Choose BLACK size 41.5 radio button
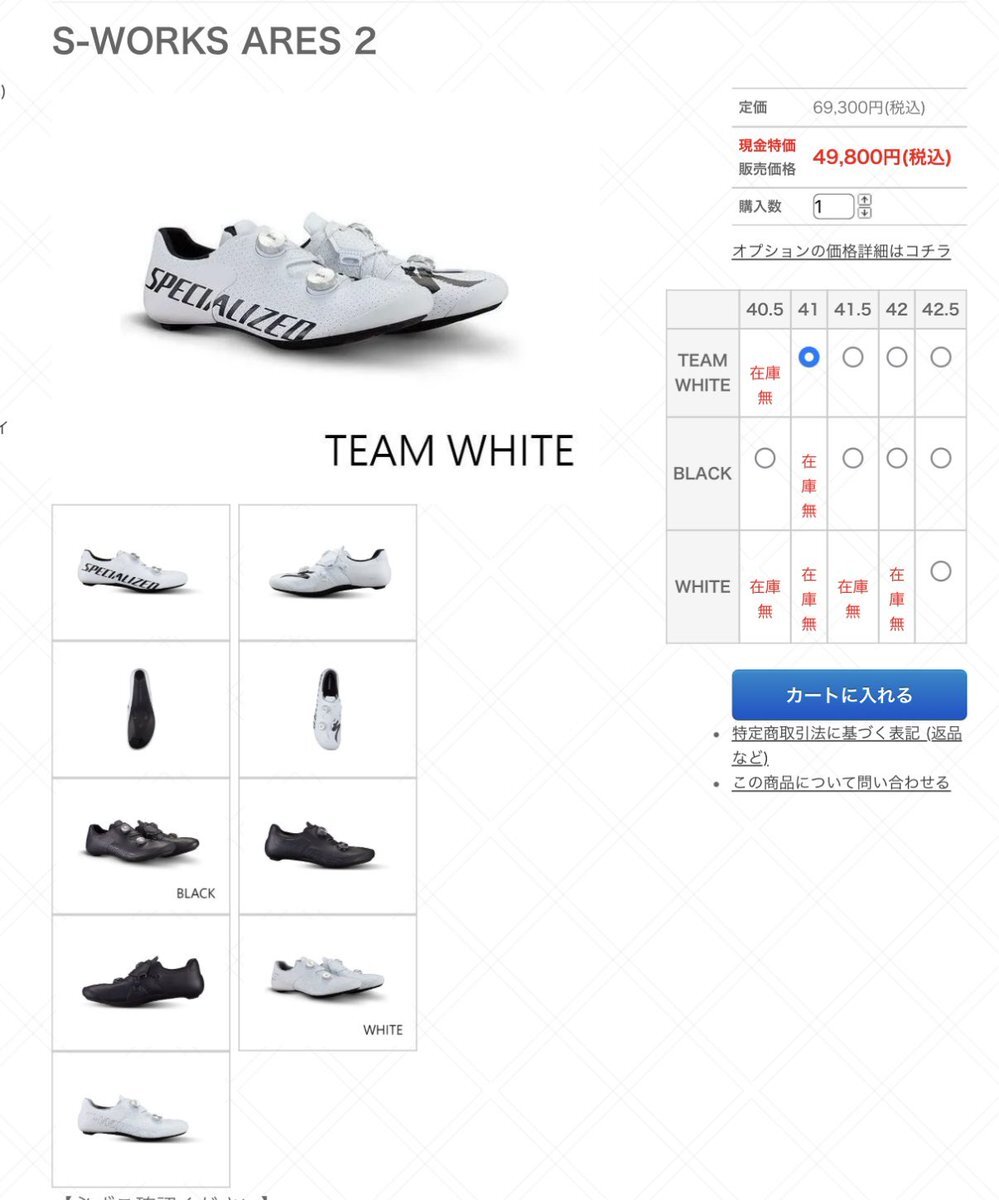 click(x=853, y=458)
